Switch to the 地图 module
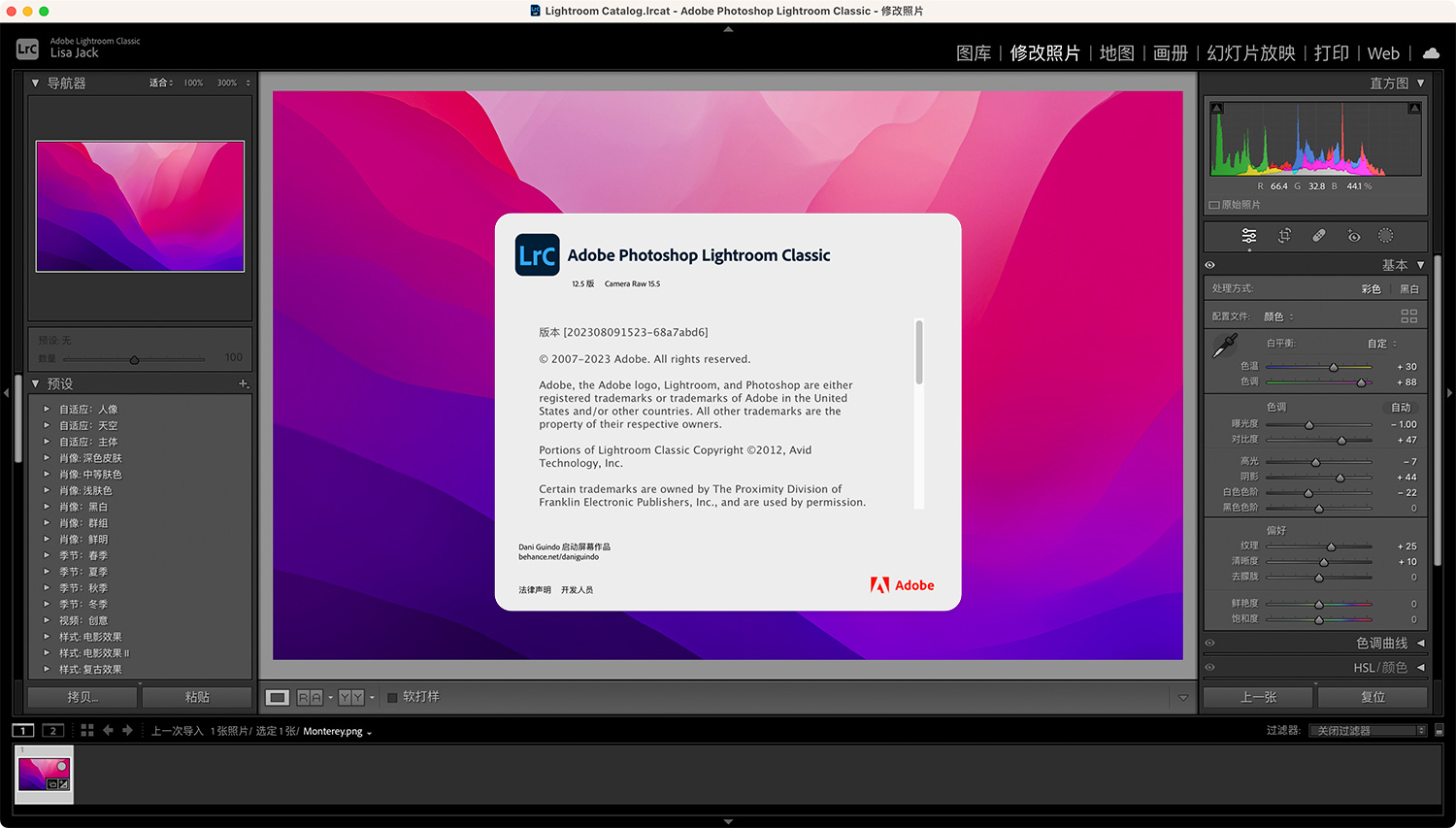Screen dimensions: 1456x828 (1116, 53)
